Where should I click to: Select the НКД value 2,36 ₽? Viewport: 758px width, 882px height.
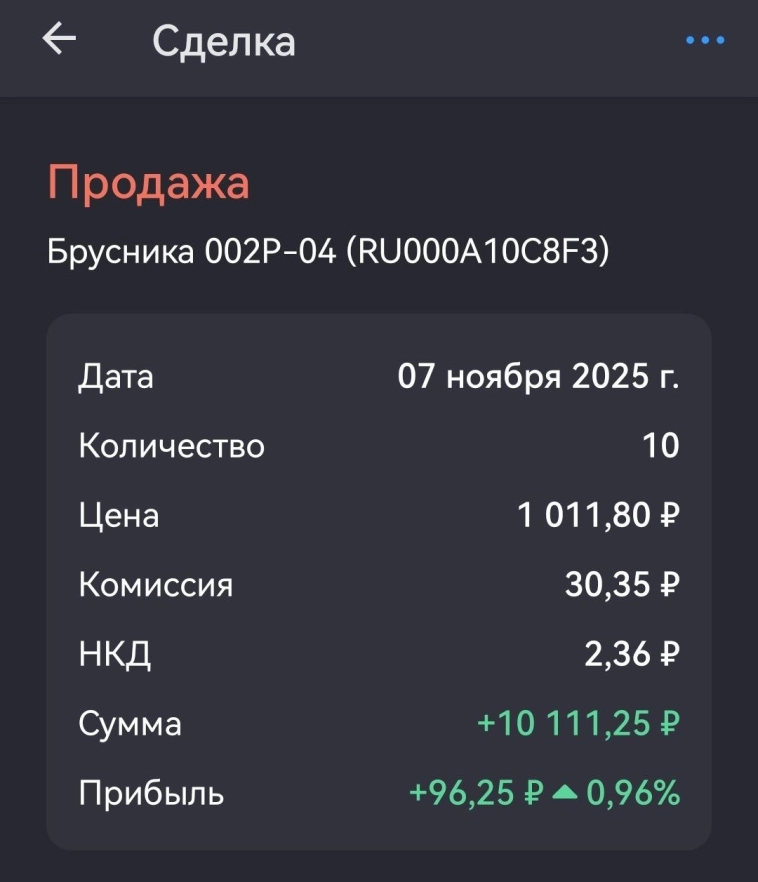[632, 655]
